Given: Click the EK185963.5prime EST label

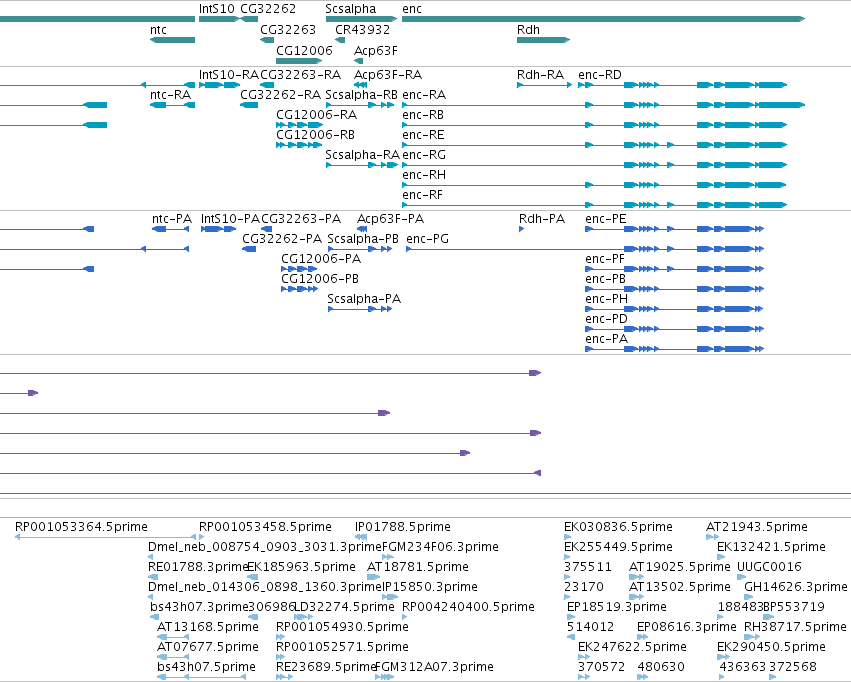Looking at the screenshot, I should pos(301,568).
